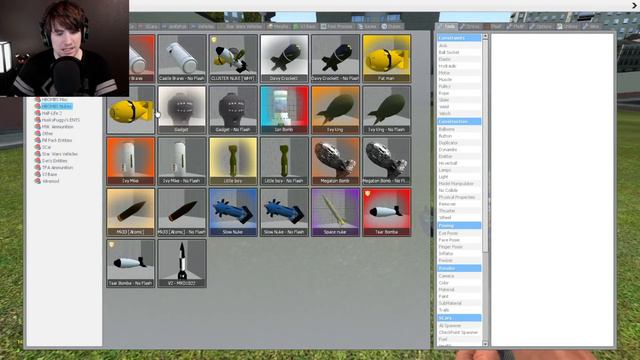This screenshot has height=360, width=640.
Task: Collapse the Render tool category
Action: point(459,268)
